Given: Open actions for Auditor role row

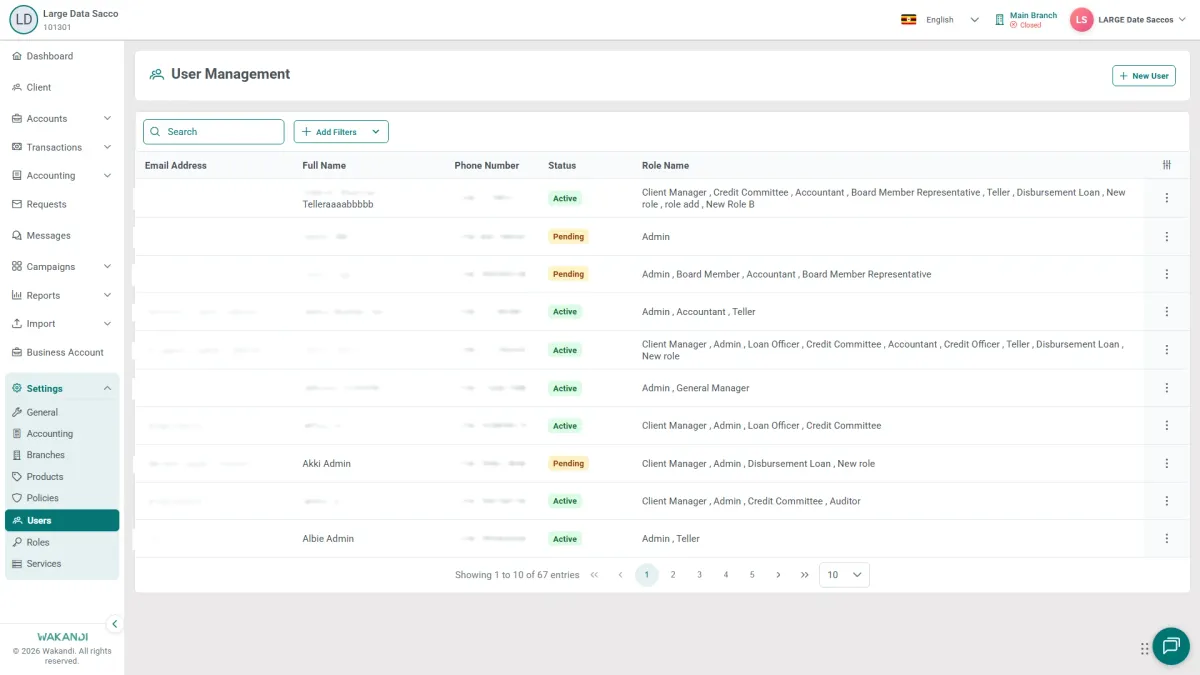Looking at the screenshot, I should [x=1167, y=501].
